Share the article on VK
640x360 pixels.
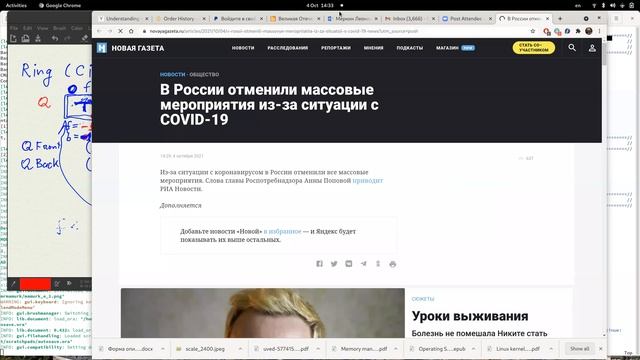pos(349,264)
